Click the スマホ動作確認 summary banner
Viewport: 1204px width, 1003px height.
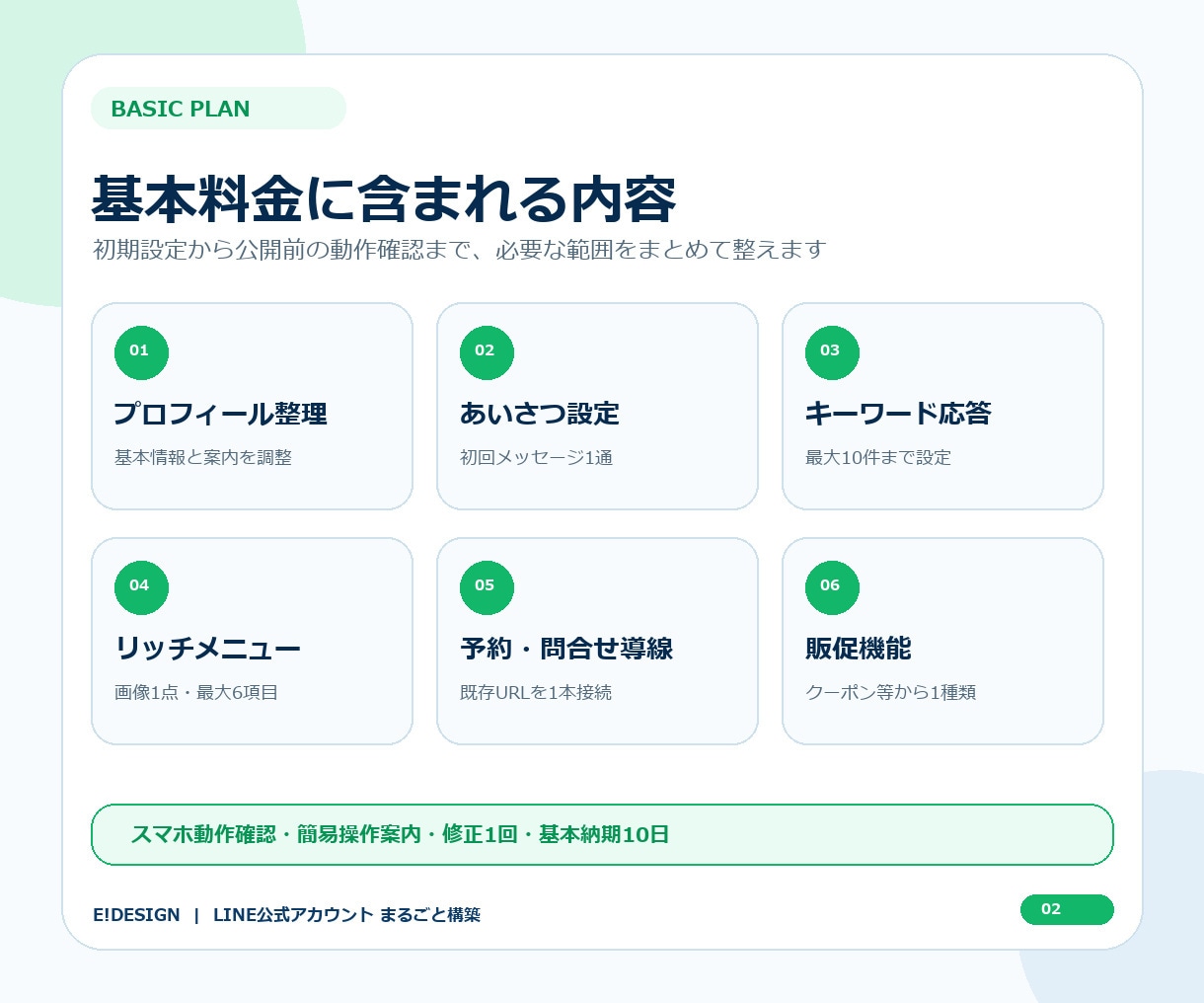tap(602, 834)
